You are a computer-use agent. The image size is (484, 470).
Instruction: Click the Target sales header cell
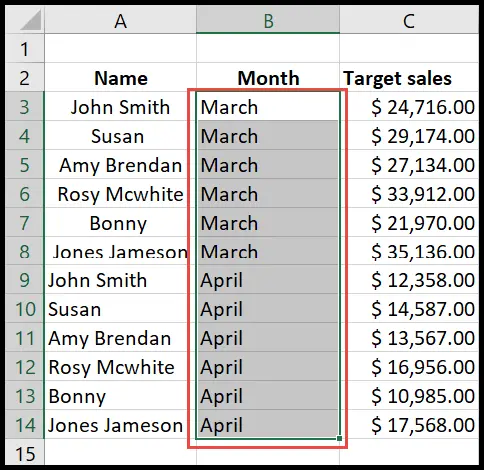coord(409,77)
